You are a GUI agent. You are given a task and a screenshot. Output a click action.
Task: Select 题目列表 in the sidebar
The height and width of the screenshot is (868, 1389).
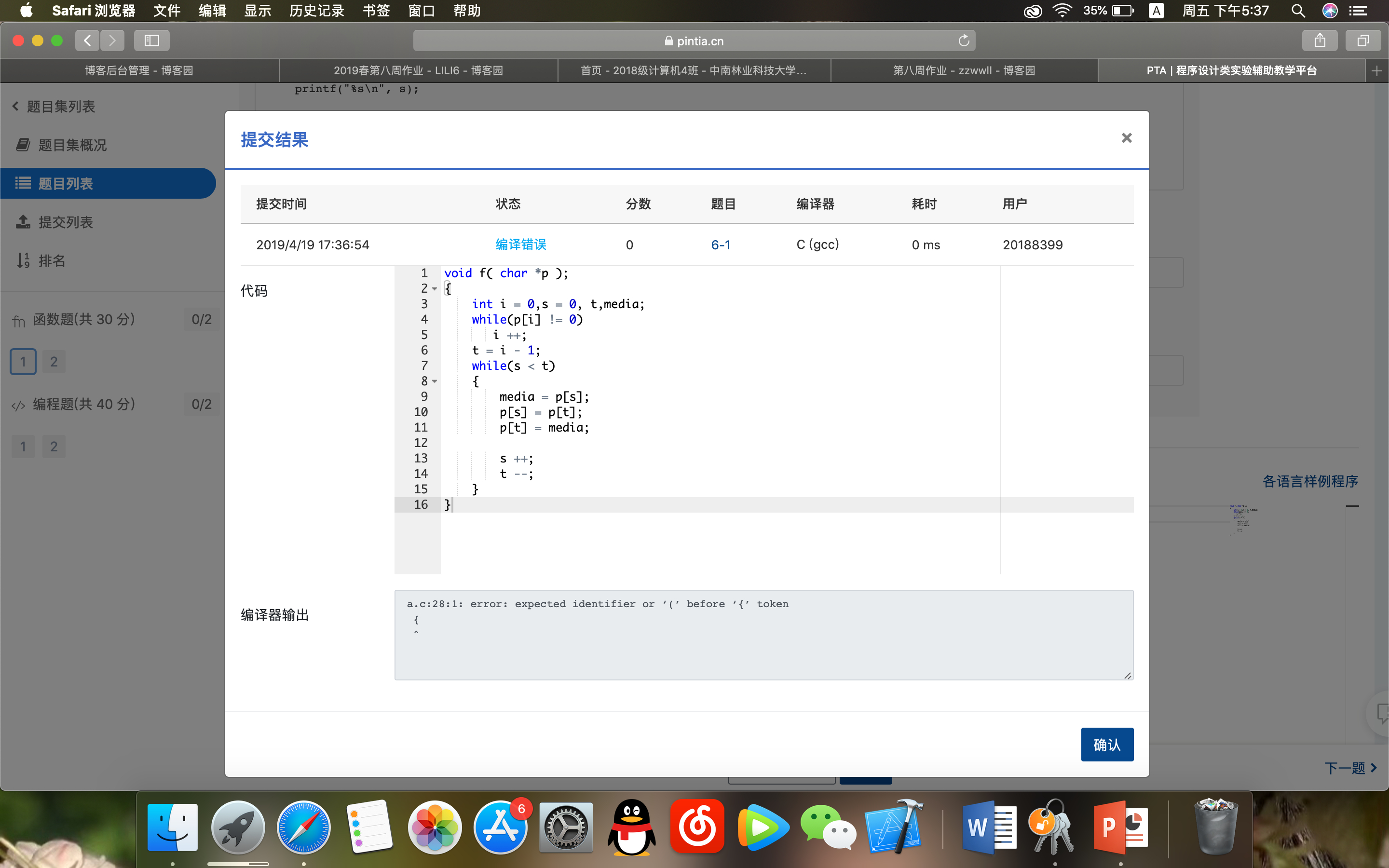coord(108,183)
